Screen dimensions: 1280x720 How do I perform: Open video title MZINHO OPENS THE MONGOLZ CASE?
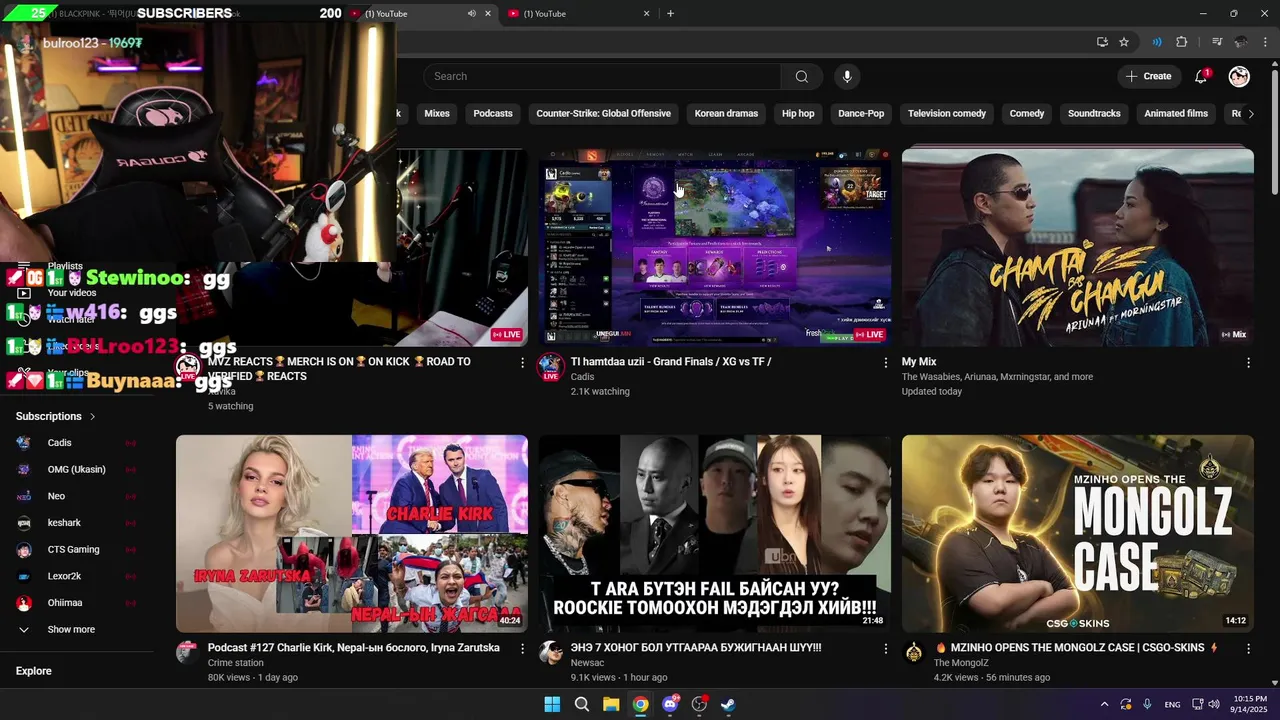point(1077,648)
